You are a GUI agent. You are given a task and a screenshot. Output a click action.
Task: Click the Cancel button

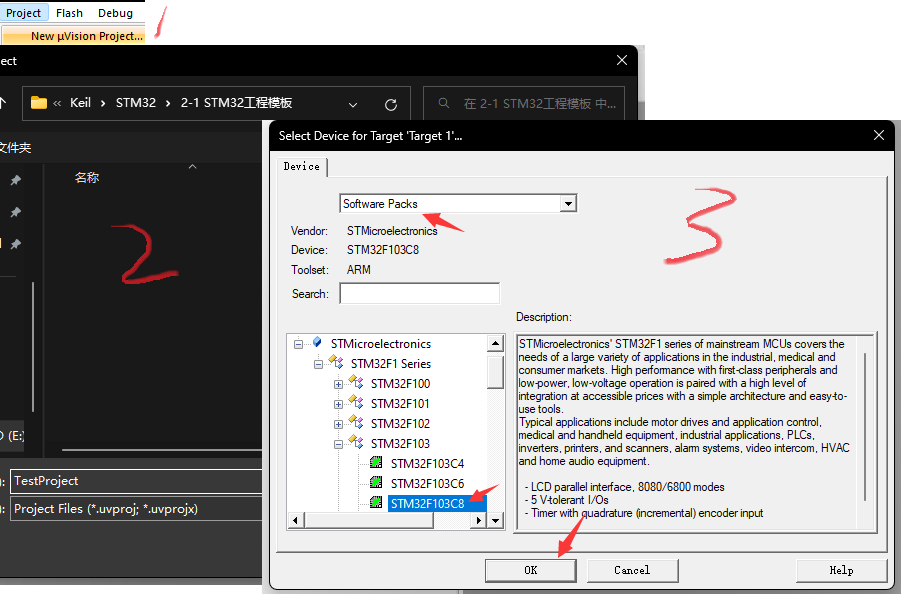point(632,570)
